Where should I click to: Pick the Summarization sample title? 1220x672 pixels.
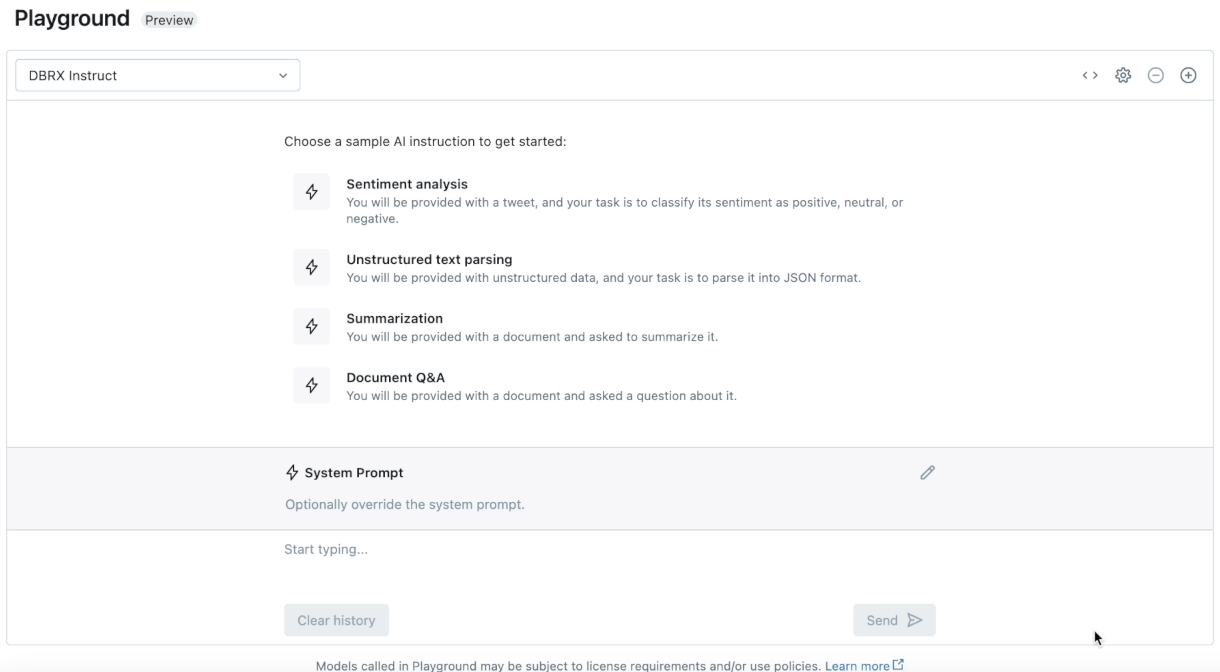coord(394,319)
